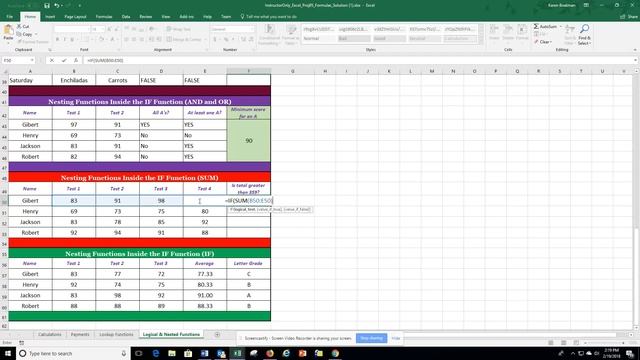Open Ribbon Display Options
Image resolution: width=640 pixels, height=360 pixels.
tap(586, 5)
